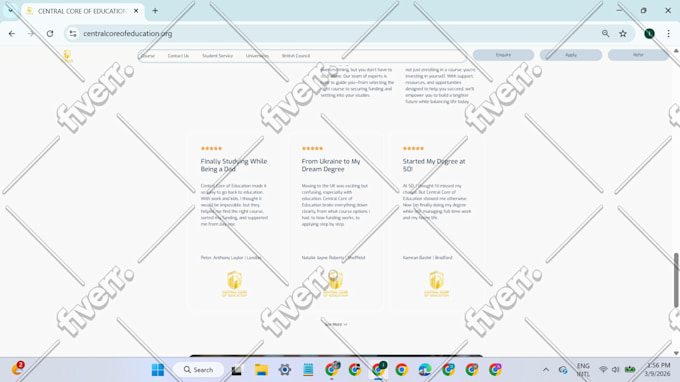This screenshot has width=680, height=382.
Task: Click logo under Natalie Jayne Roberts testimonial
Action: 335,284
